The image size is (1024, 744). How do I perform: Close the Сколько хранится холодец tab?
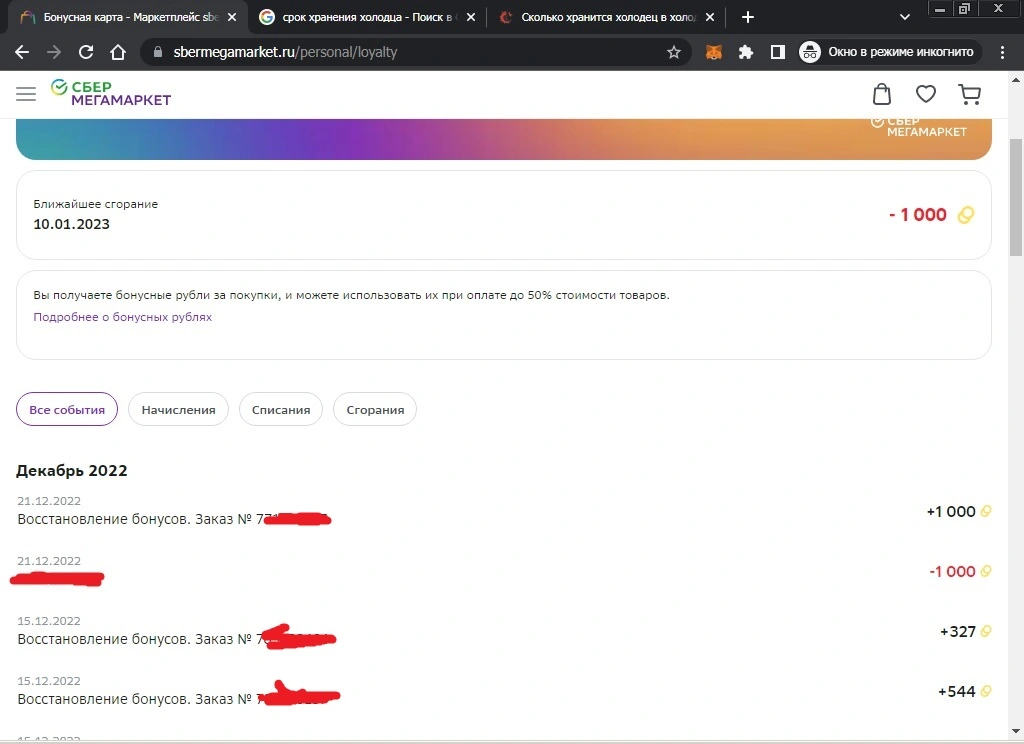coord(710,18)
